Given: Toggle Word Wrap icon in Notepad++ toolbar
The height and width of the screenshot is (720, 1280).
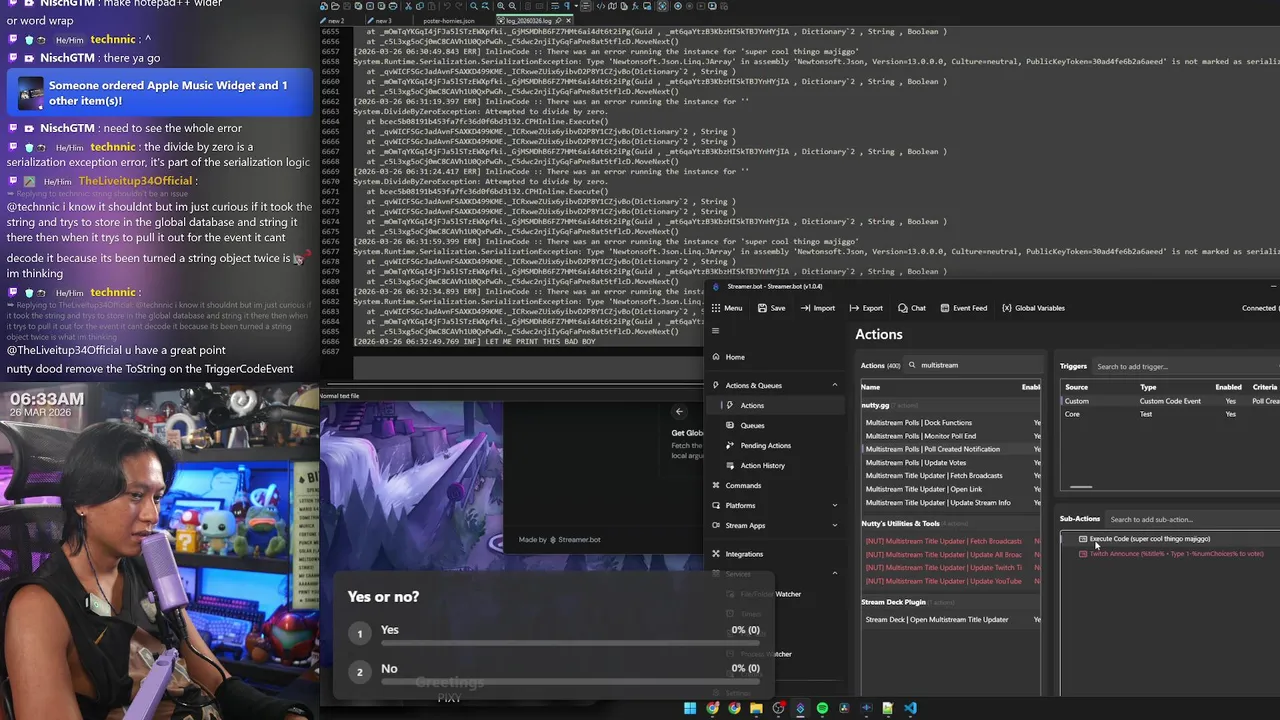Looking at the screenshot, I should click(555, 6).
